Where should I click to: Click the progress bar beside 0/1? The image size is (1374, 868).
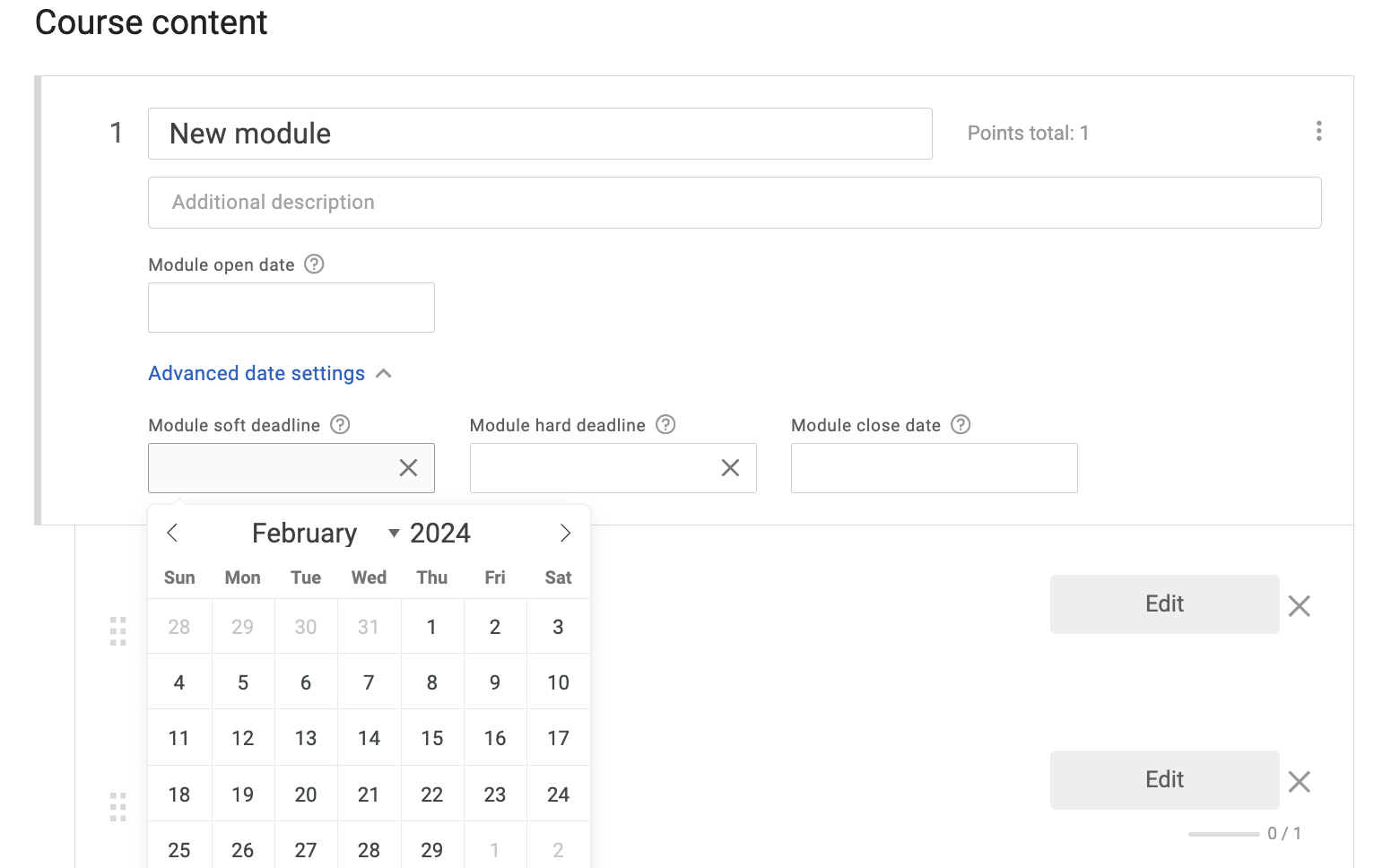coord(1226,833)
